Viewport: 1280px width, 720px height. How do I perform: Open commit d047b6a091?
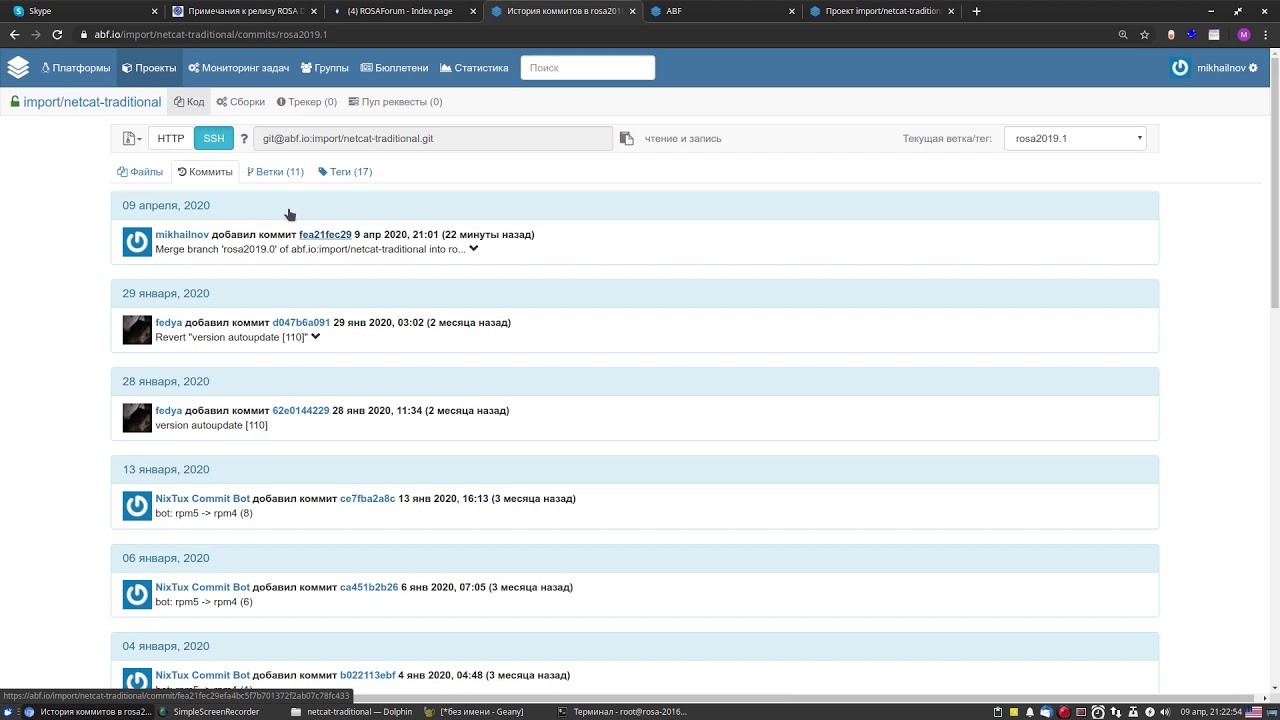pyautogui.click(x=301, y=323)
